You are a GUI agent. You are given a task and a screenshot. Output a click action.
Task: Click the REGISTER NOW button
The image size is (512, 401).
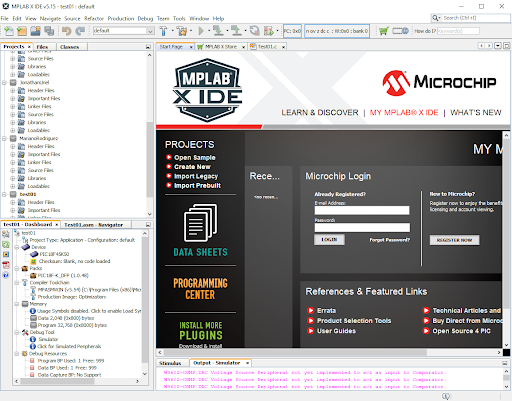454,240
